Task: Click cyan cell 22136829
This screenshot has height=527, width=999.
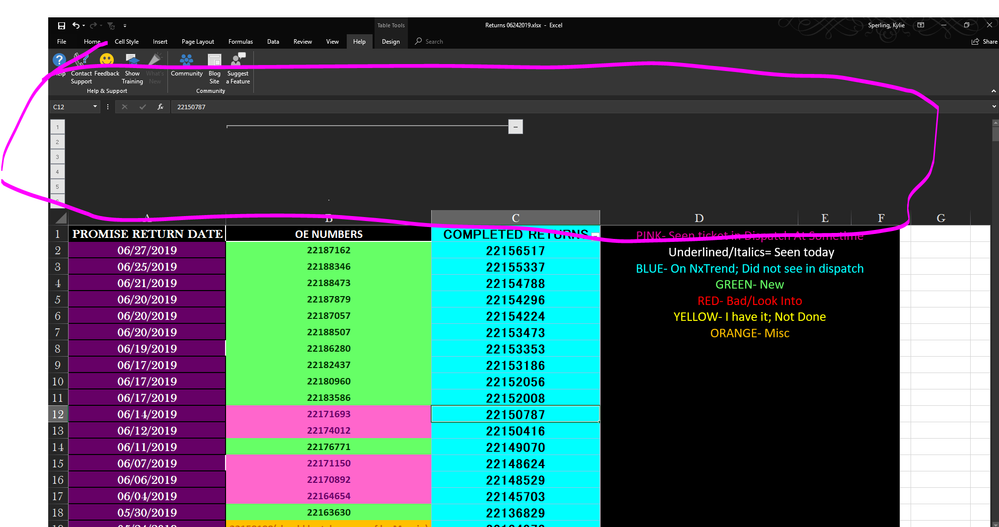Action: click(x=515, y=513)
